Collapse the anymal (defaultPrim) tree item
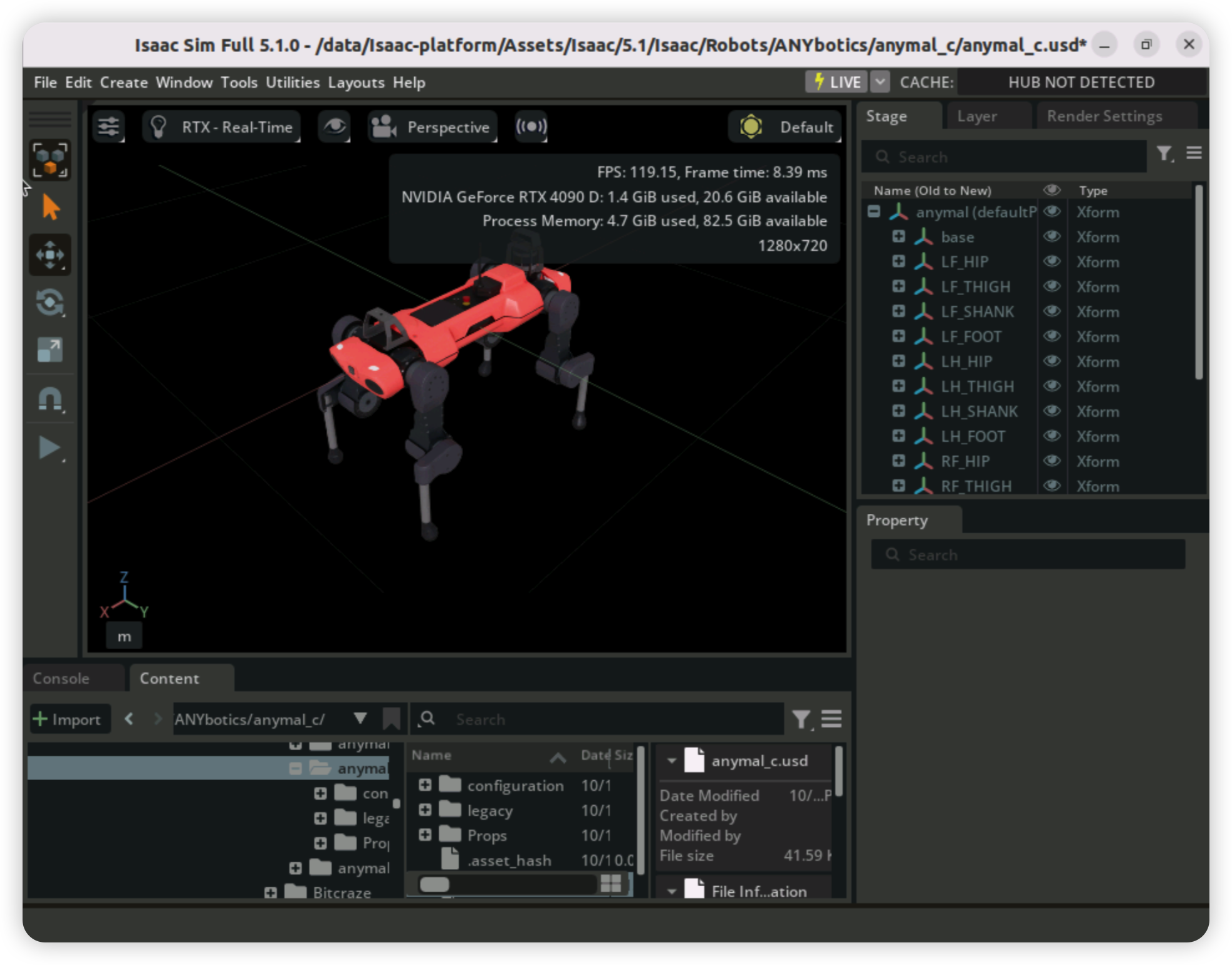This screenshot has width=1232, height=965. tap(872, 212)
